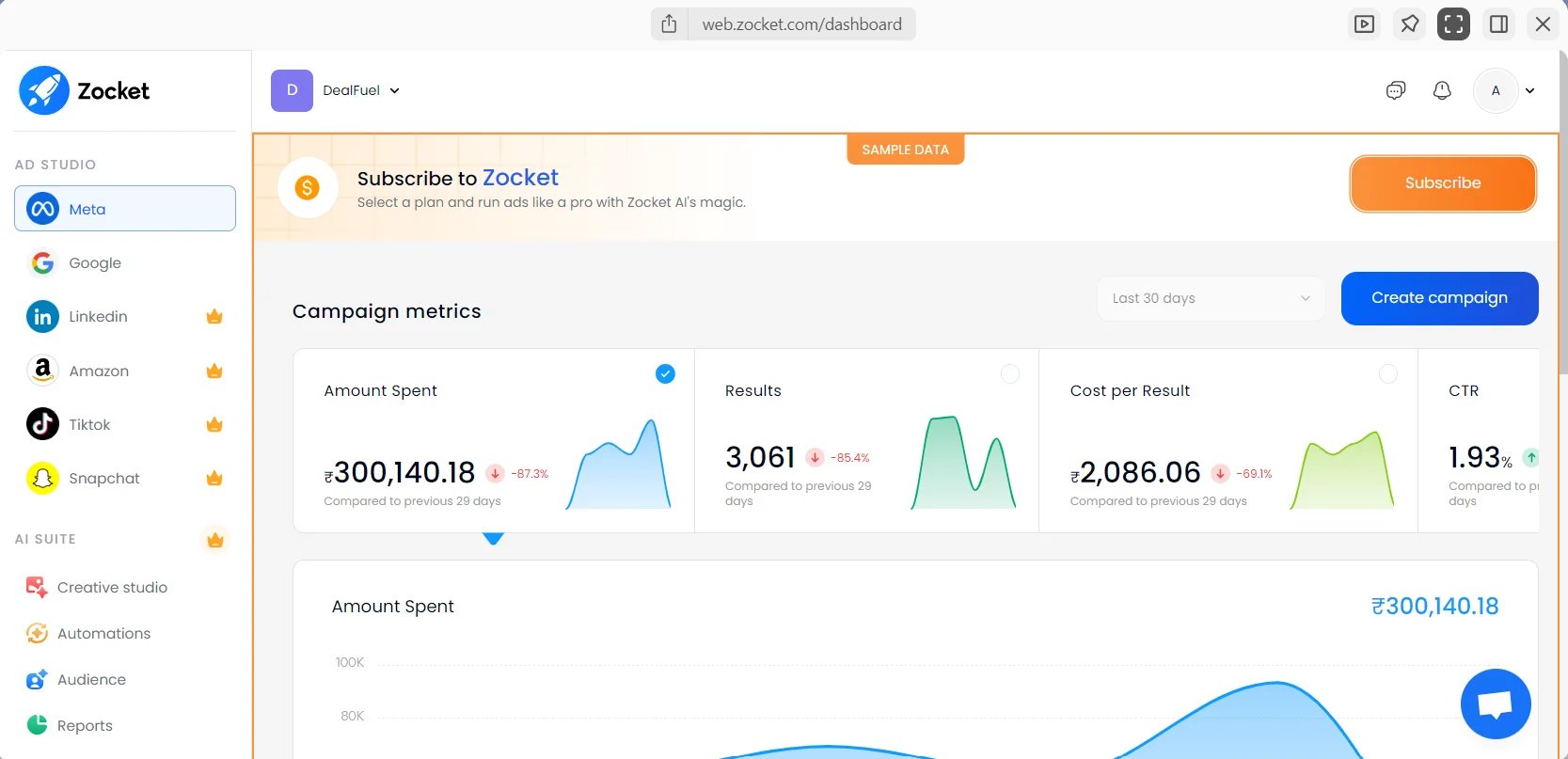Click the user avatar A
Screen dimensions: 1568x759
click(1496, 90)
